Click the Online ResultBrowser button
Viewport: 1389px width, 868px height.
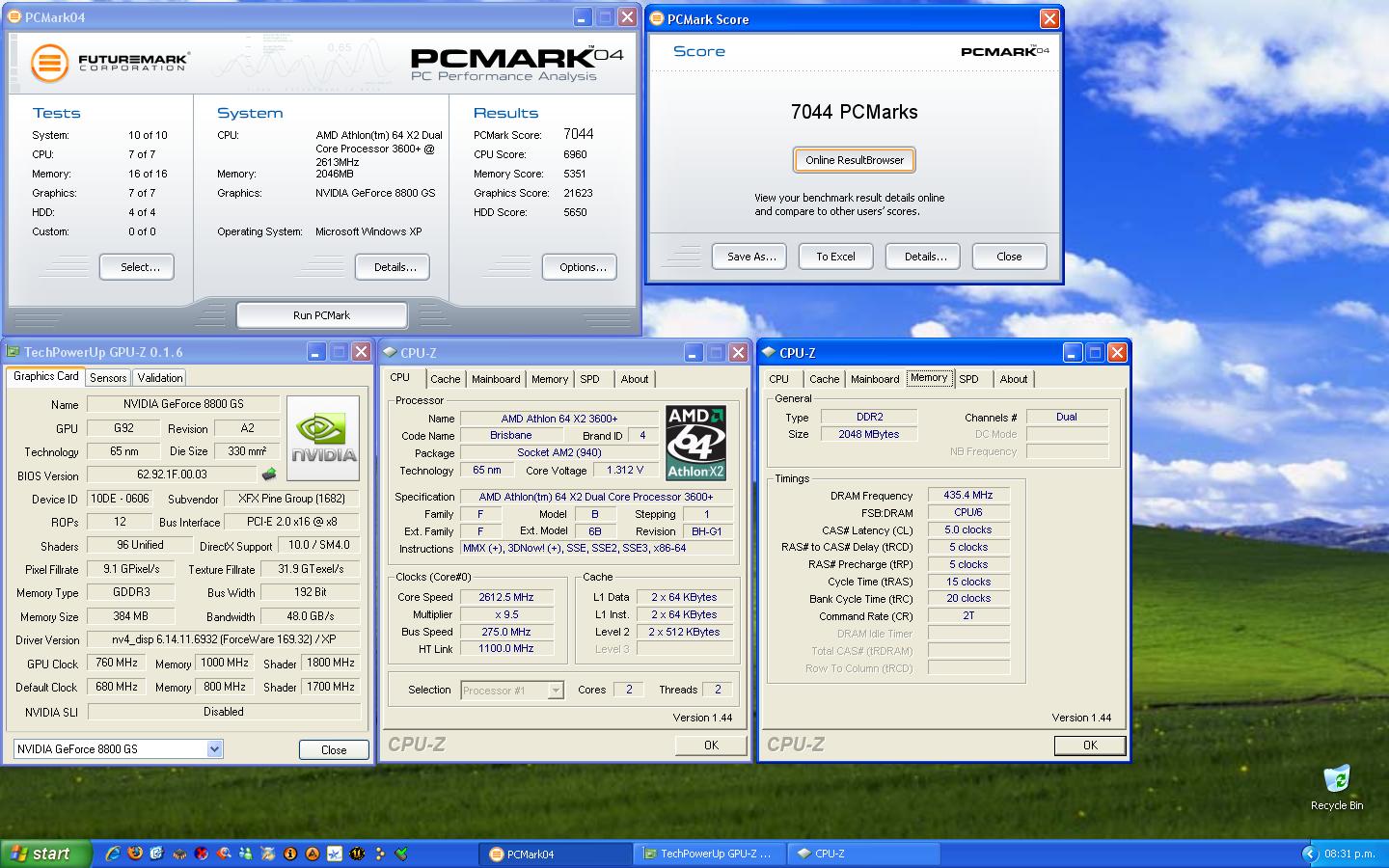[x=855, y=160]
